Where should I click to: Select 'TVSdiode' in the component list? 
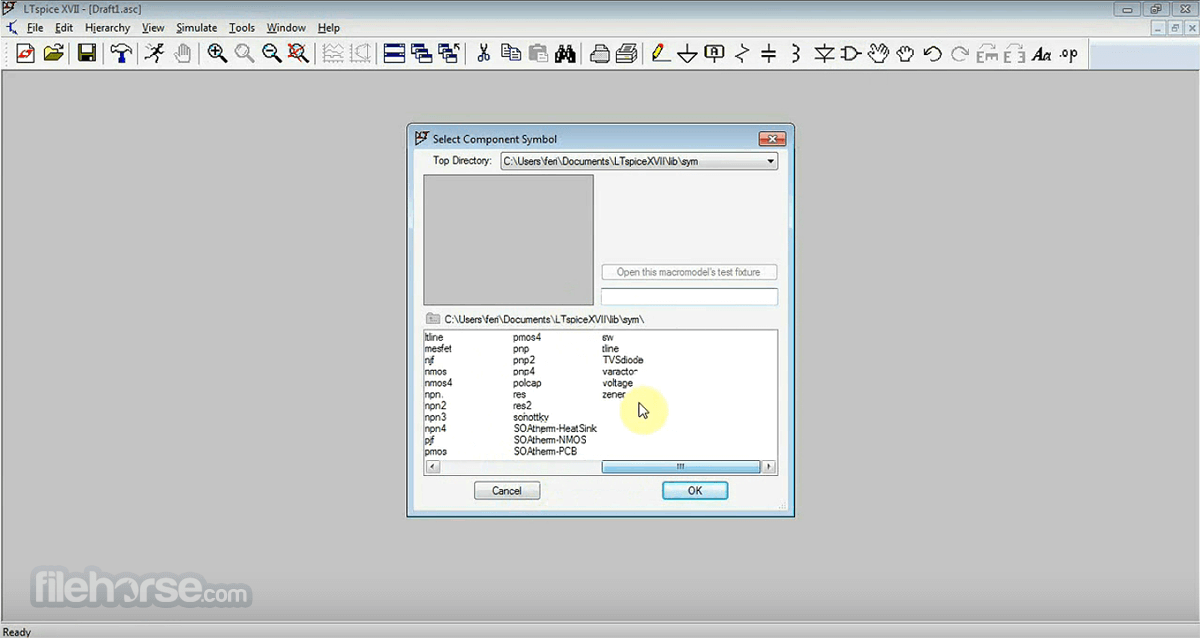pos(623,360)
